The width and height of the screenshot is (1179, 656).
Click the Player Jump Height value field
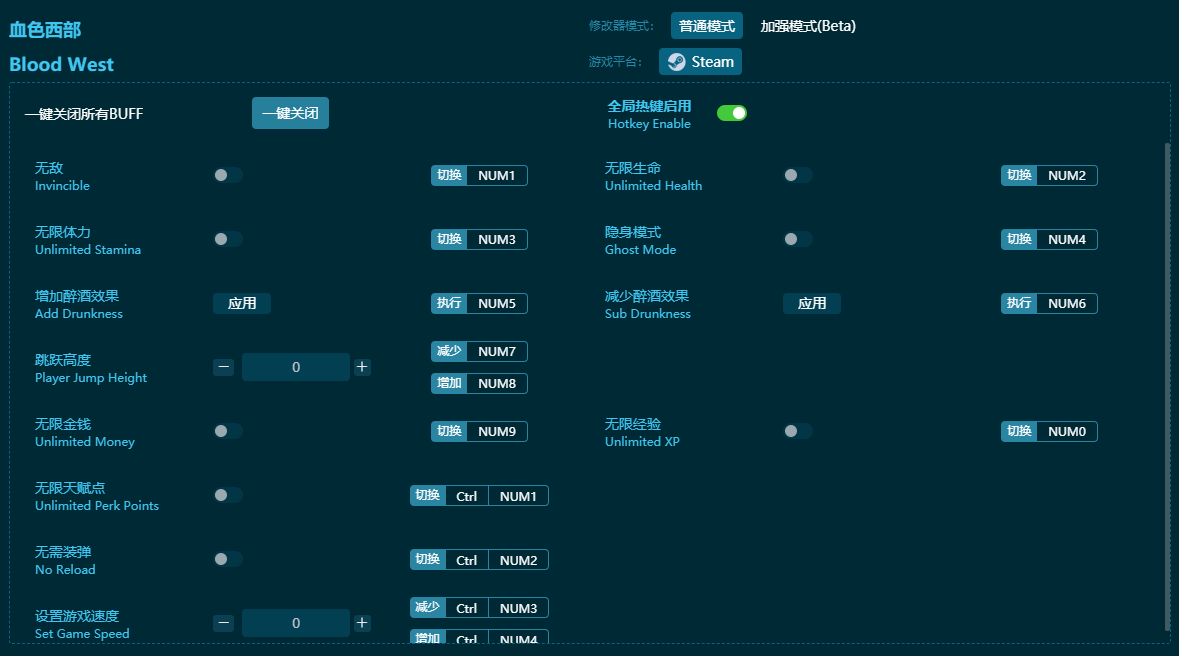(296, 367)
